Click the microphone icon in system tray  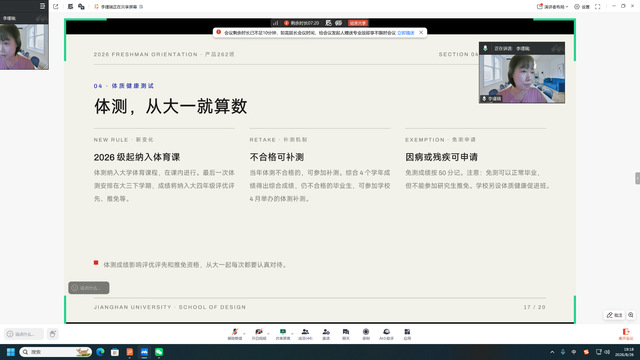click(x=563, y=352)
